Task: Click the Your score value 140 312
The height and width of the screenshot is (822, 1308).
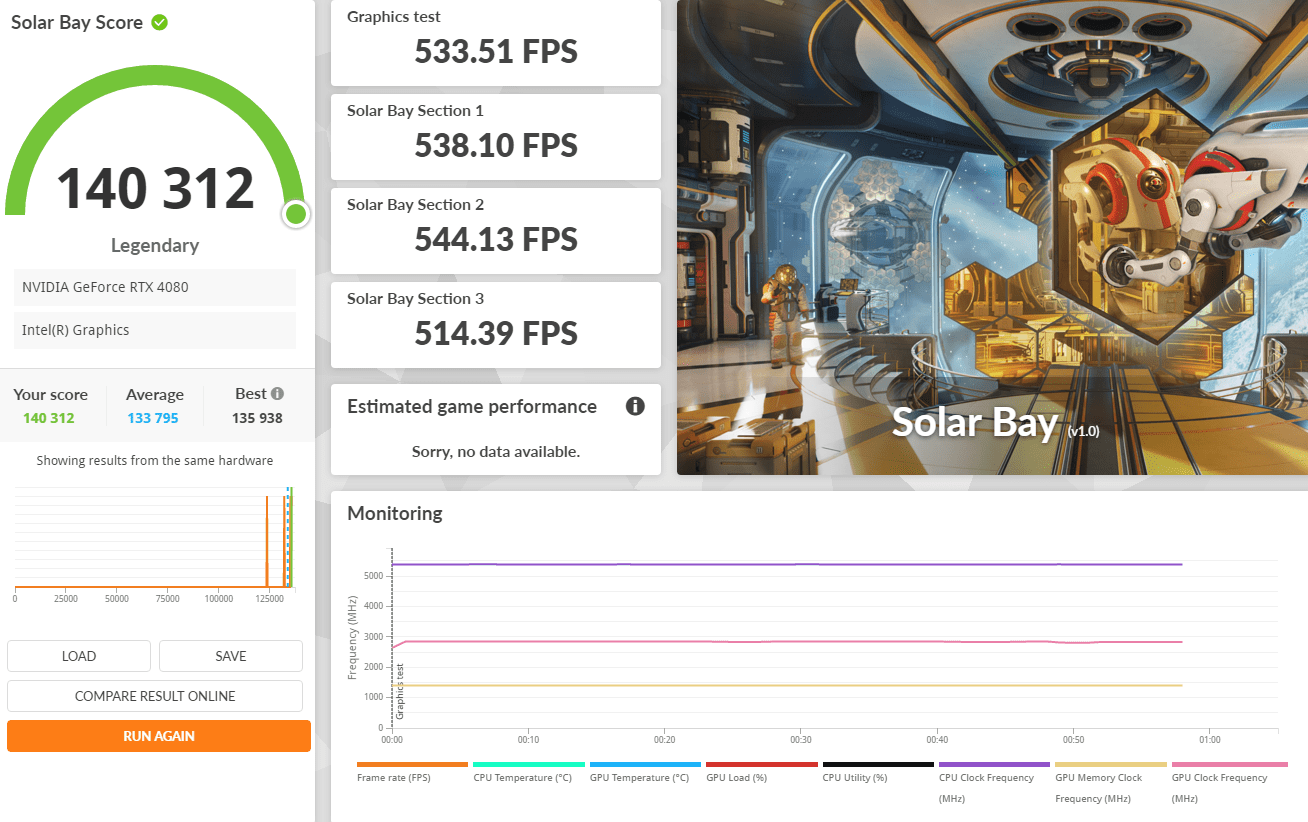Action: (x=49, y=418)
